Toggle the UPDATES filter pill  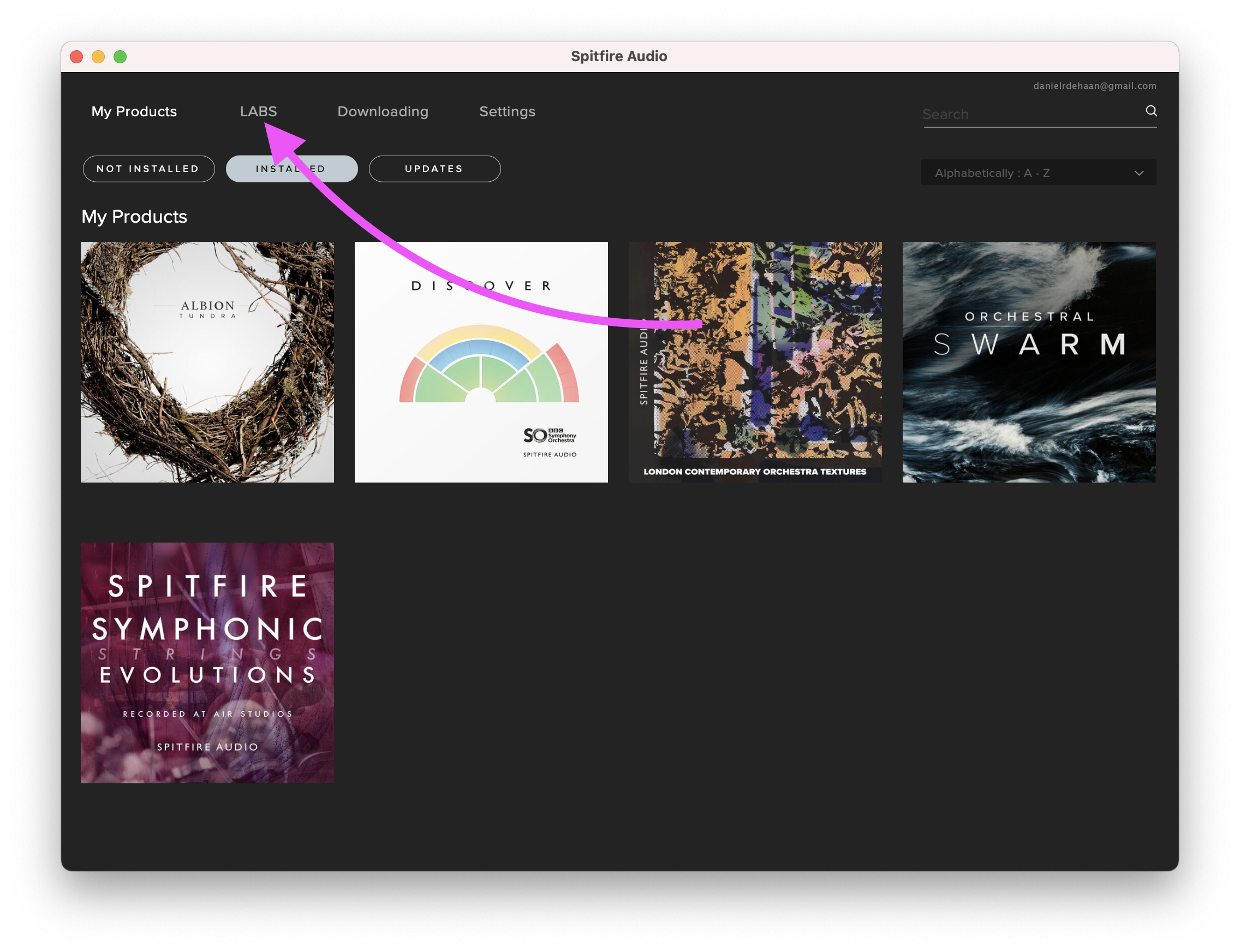434,169
